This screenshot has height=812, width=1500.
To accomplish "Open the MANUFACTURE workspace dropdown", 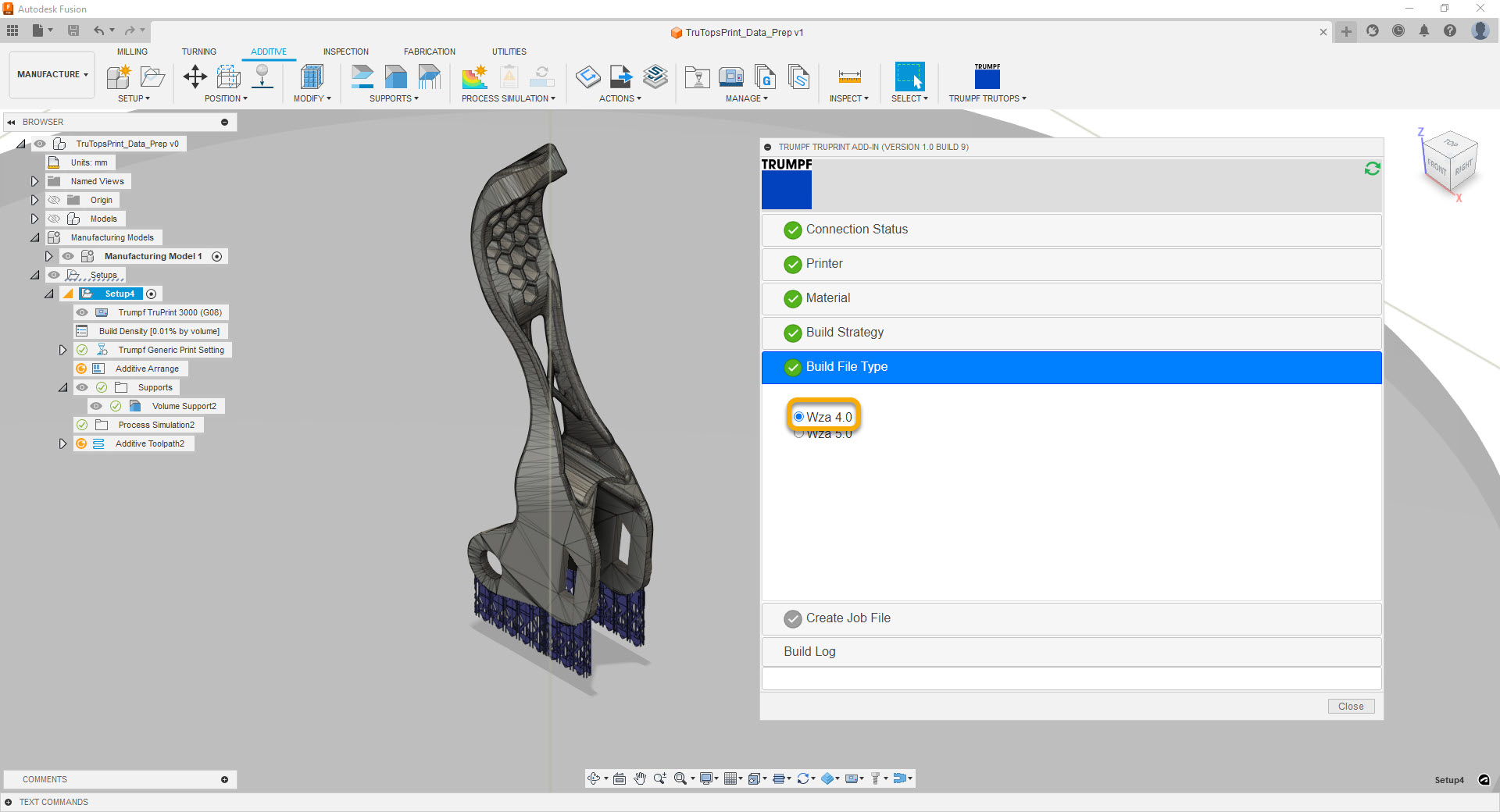I will click(x=52, y=74).
